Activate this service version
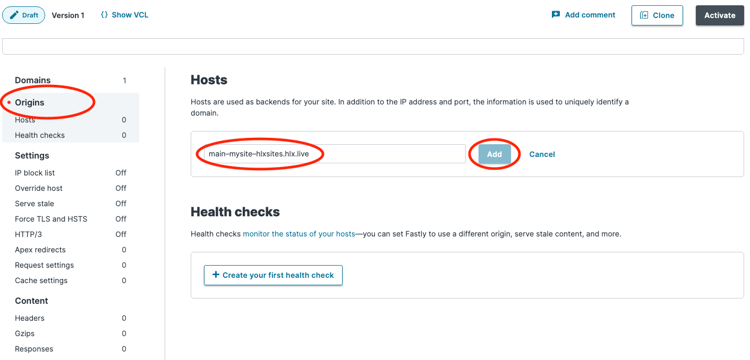750x360 pixels. tap(719, 15)
